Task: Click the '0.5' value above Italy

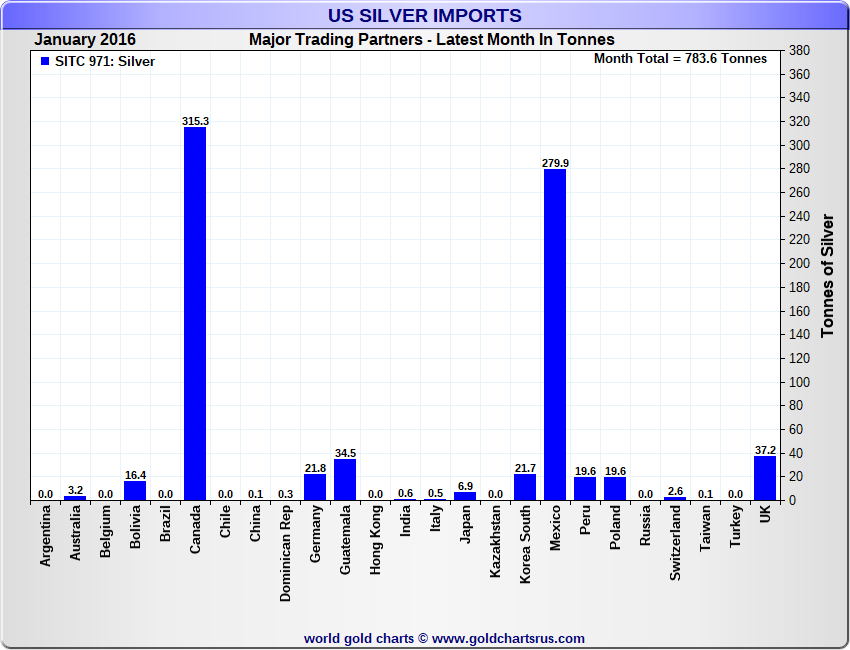Action: pos(435,493)
